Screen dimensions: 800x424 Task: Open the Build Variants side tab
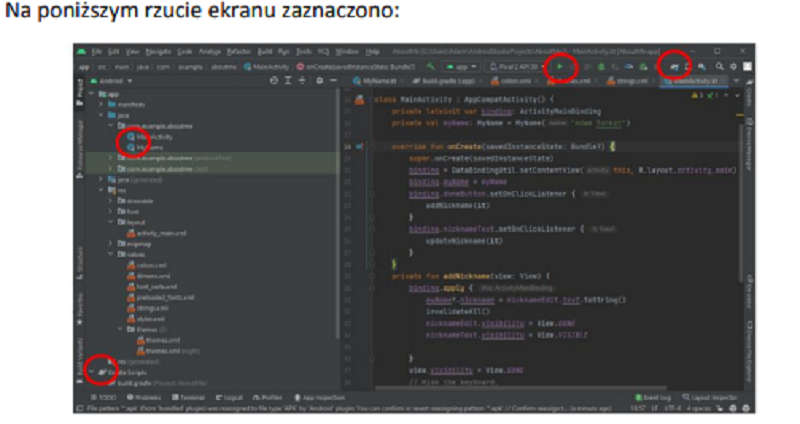(x=80, y=360)
